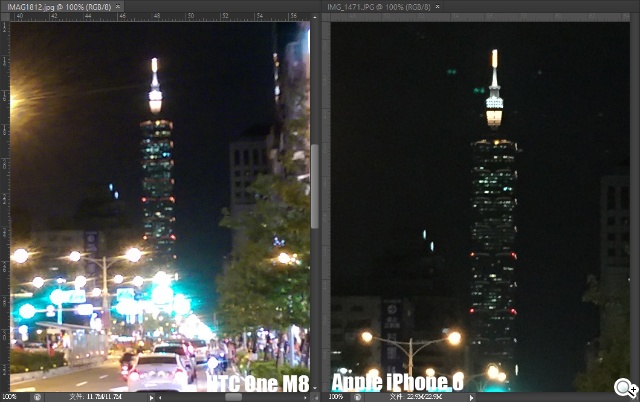Click the left window horizontal scrollbar thumb
Screen dimensions: 640x402
233,397
